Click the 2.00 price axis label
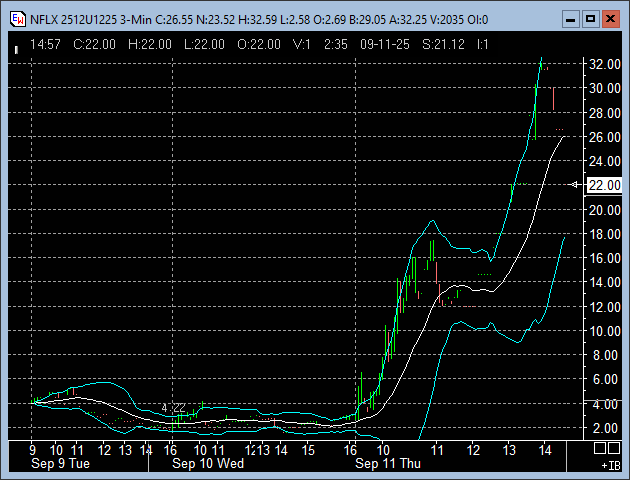Screen dimensions: 630x480 click(x=607, y=428)
